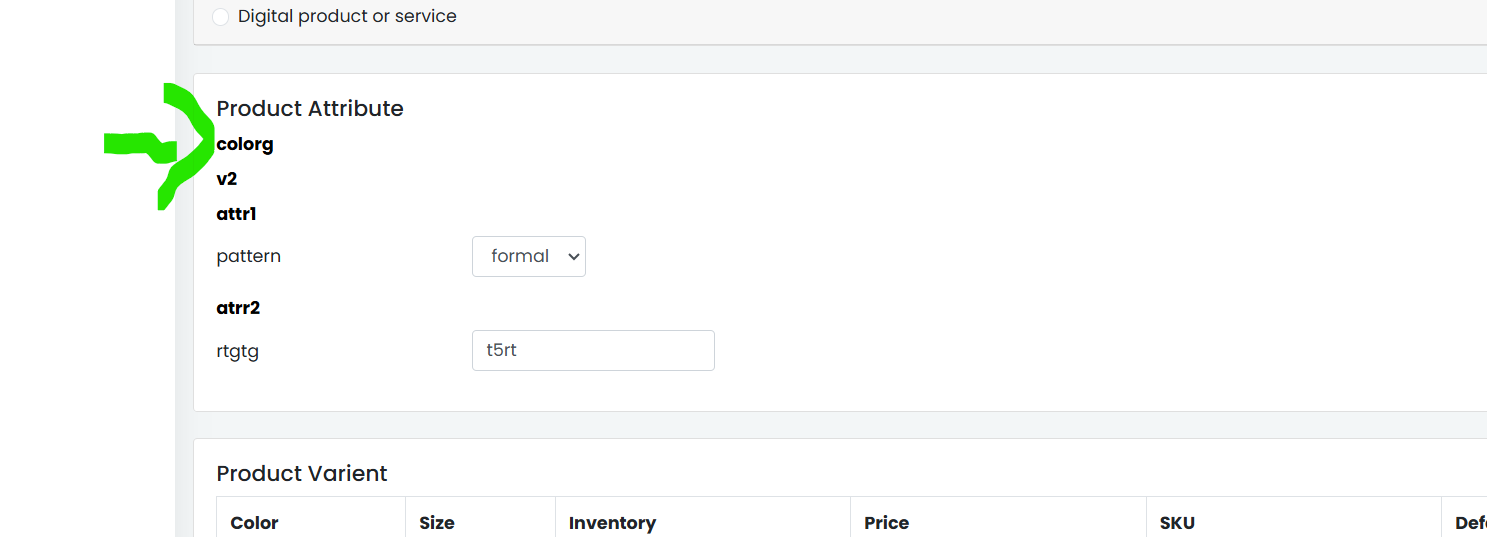Click the Price column header

[887, 522]
